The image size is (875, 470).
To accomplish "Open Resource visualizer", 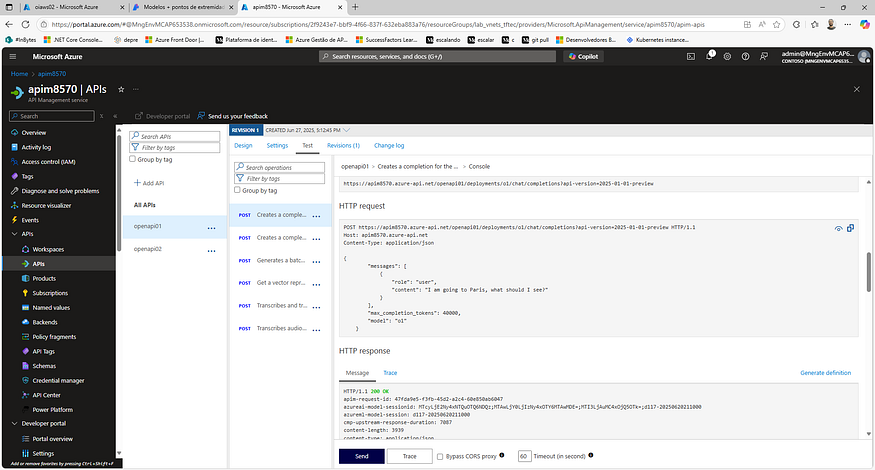I will [46, 205].
